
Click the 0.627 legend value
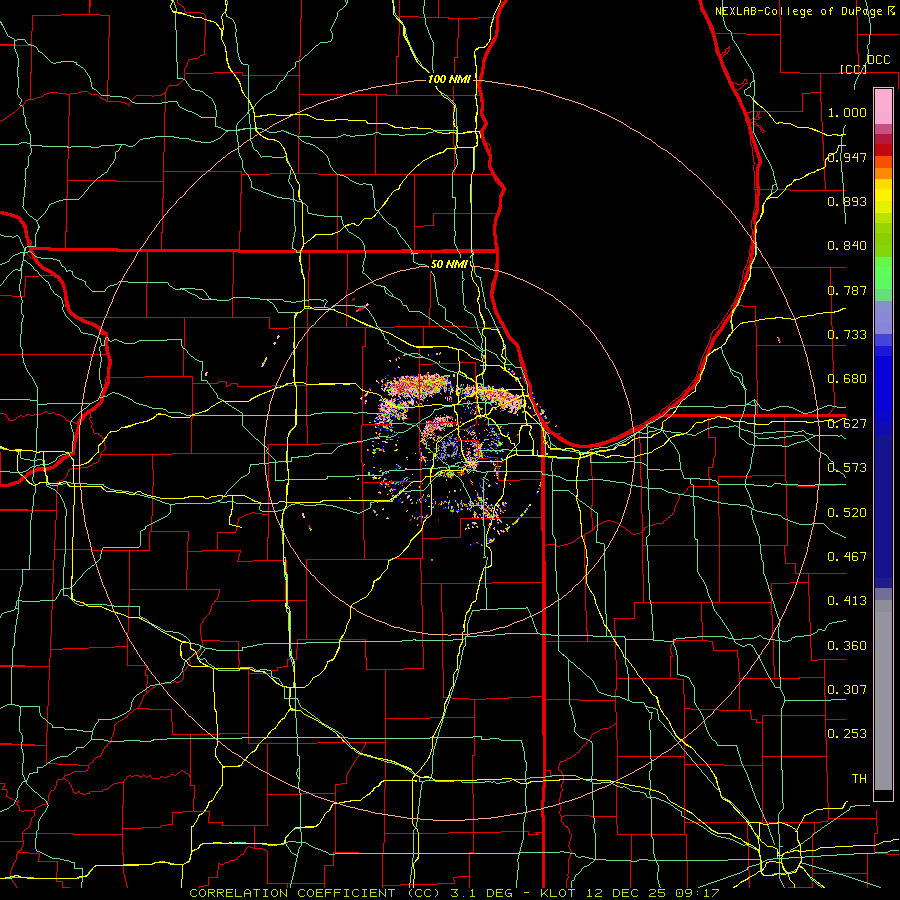coord(847,424)
